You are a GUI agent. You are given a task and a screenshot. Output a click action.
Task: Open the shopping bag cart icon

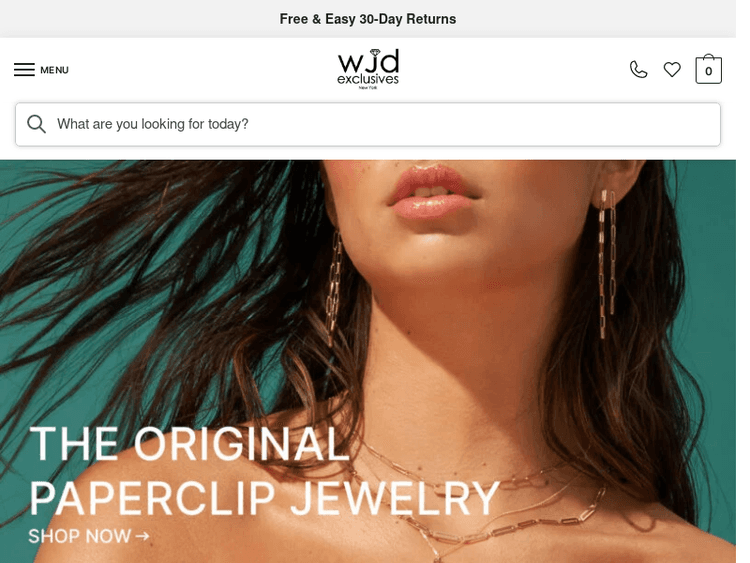[708, 69]
